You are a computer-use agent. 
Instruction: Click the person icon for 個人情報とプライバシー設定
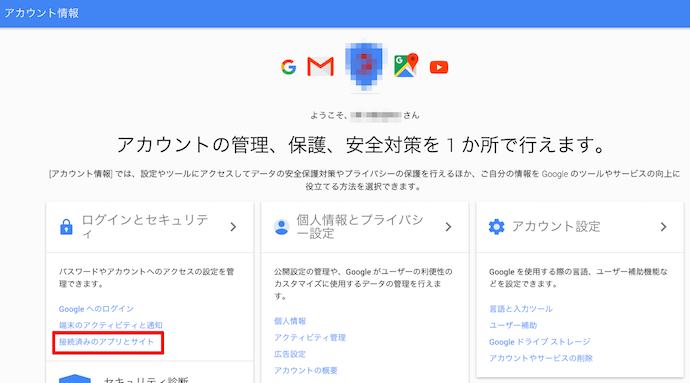(x=282, y=227)
